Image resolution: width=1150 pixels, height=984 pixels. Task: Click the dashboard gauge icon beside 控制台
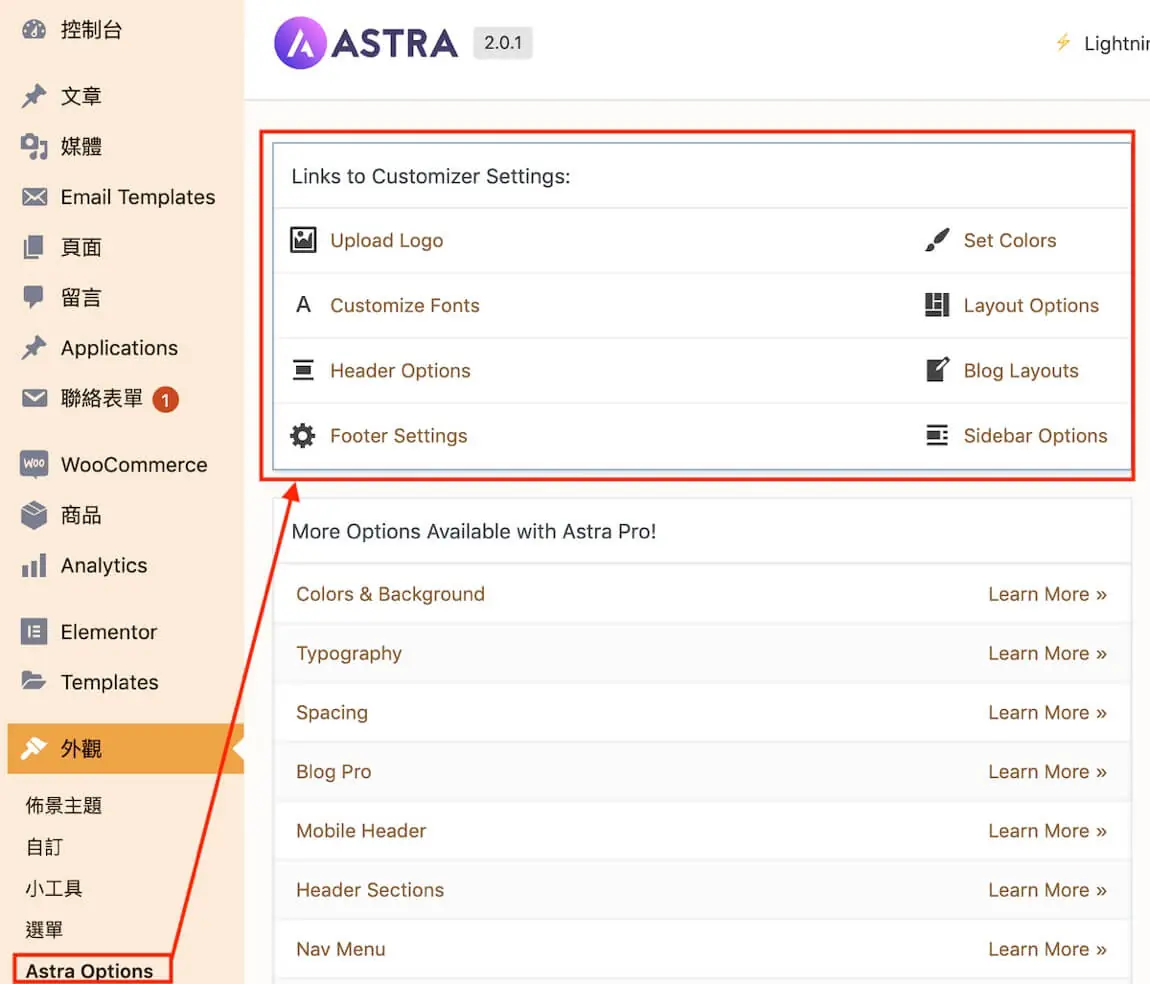pyautogui.click(x=34, y=29)
